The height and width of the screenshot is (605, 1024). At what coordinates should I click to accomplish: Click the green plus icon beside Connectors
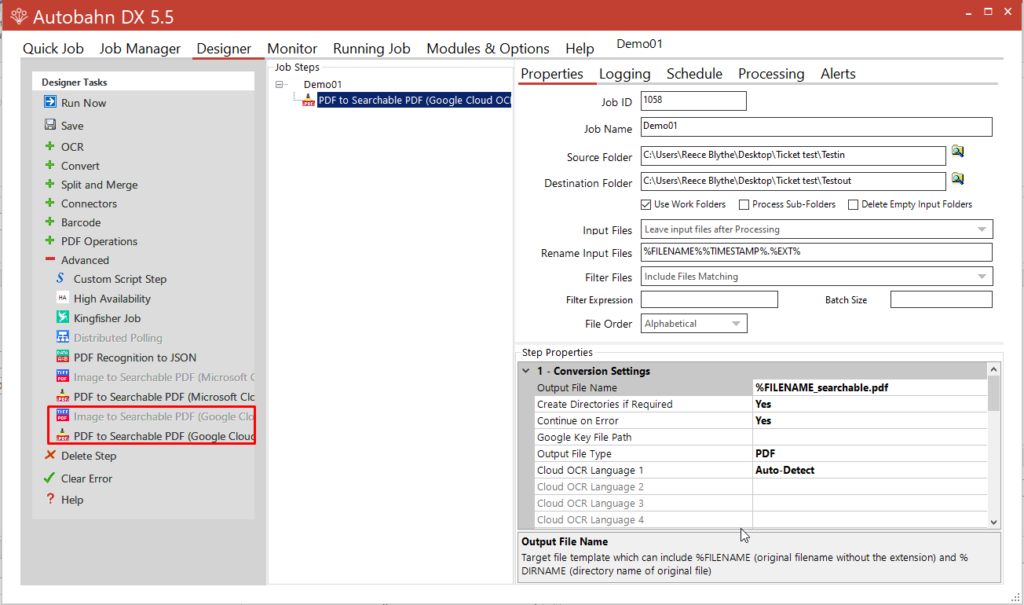point(50,203)
